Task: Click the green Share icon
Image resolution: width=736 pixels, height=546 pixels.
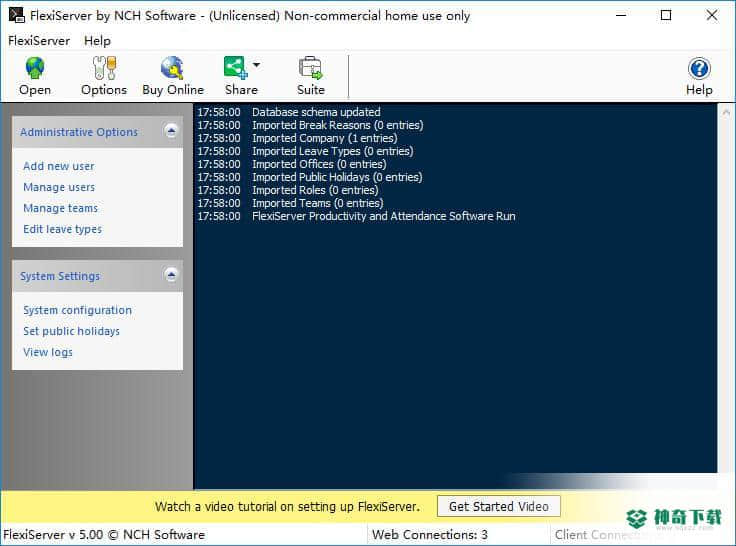Action: coord(235,68)
